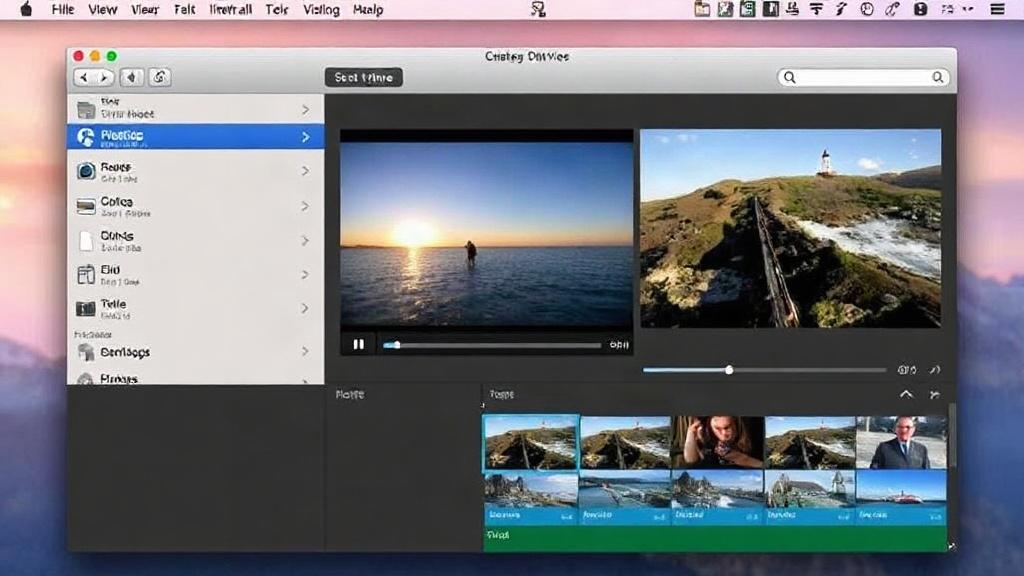Select the 'Reees' sidebar row label
Viewport: 1024px width, 576px height.
(x=116, y=167)
